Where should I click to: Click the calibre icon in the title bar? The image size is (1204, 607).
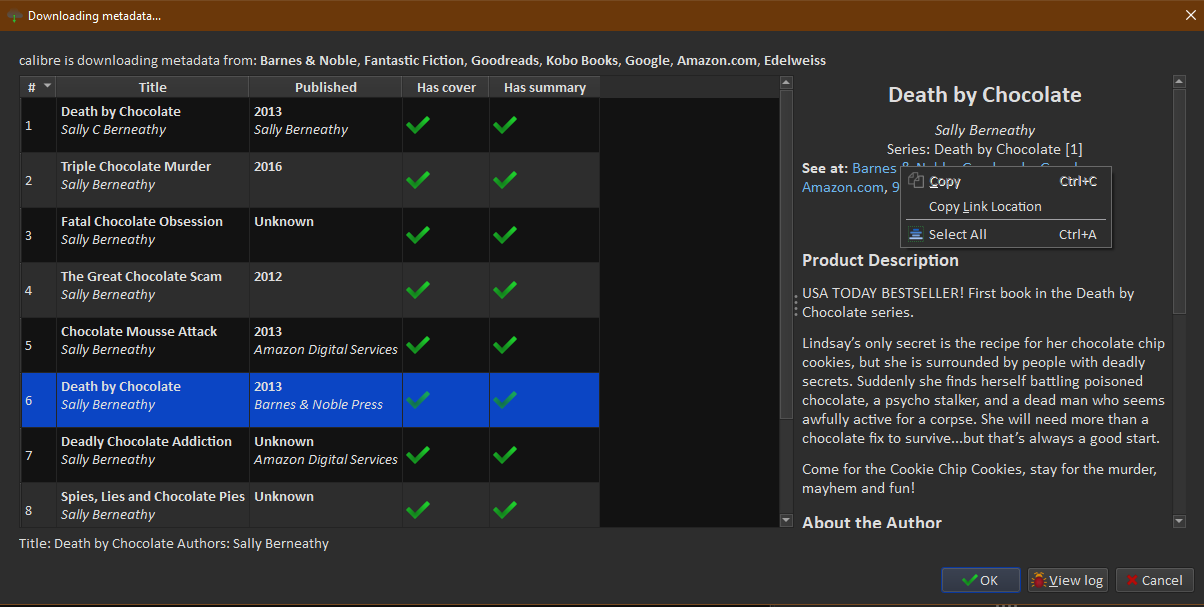point(14,16)
